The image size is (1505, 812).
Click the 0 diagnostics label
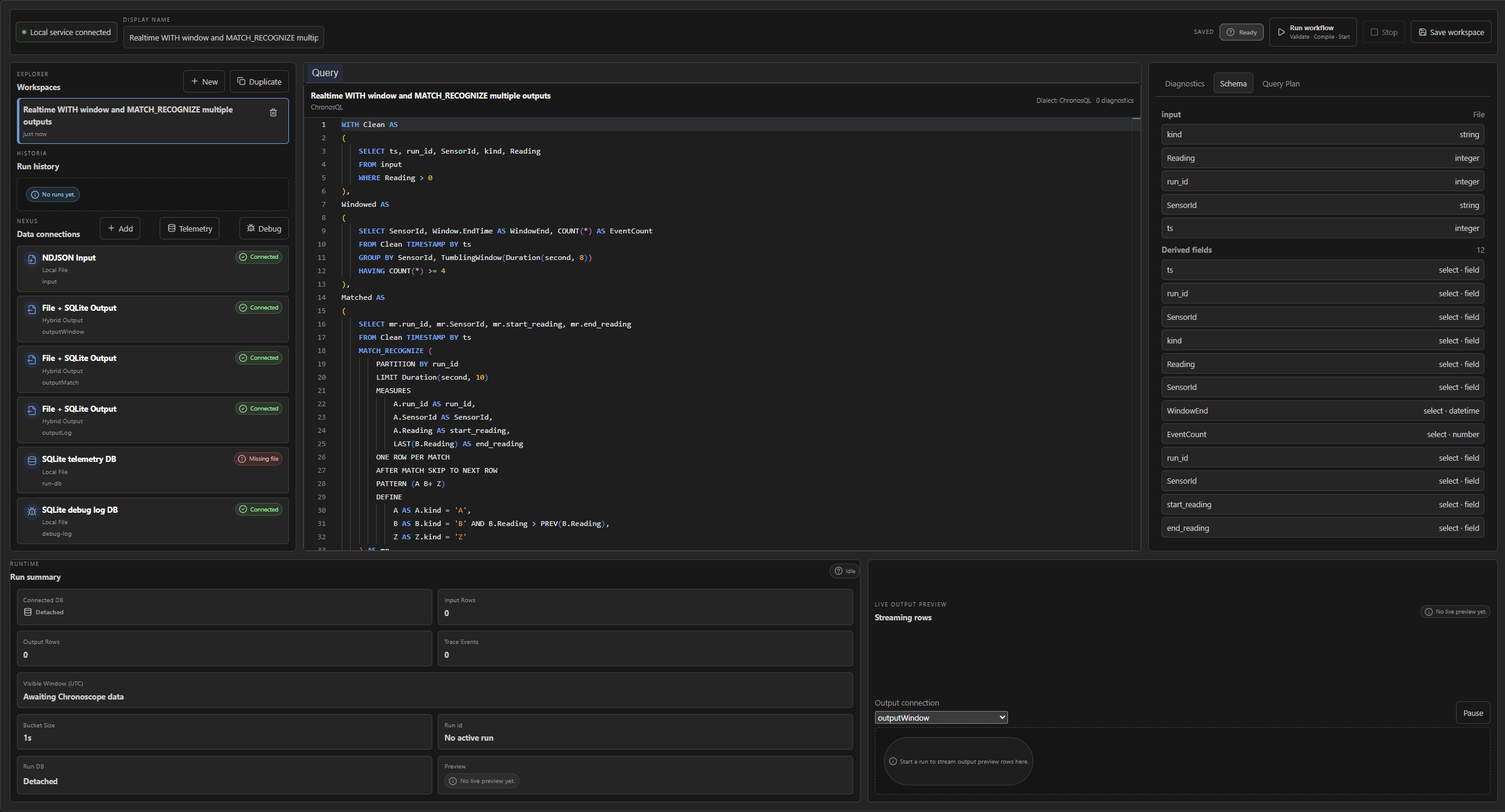1114,100
